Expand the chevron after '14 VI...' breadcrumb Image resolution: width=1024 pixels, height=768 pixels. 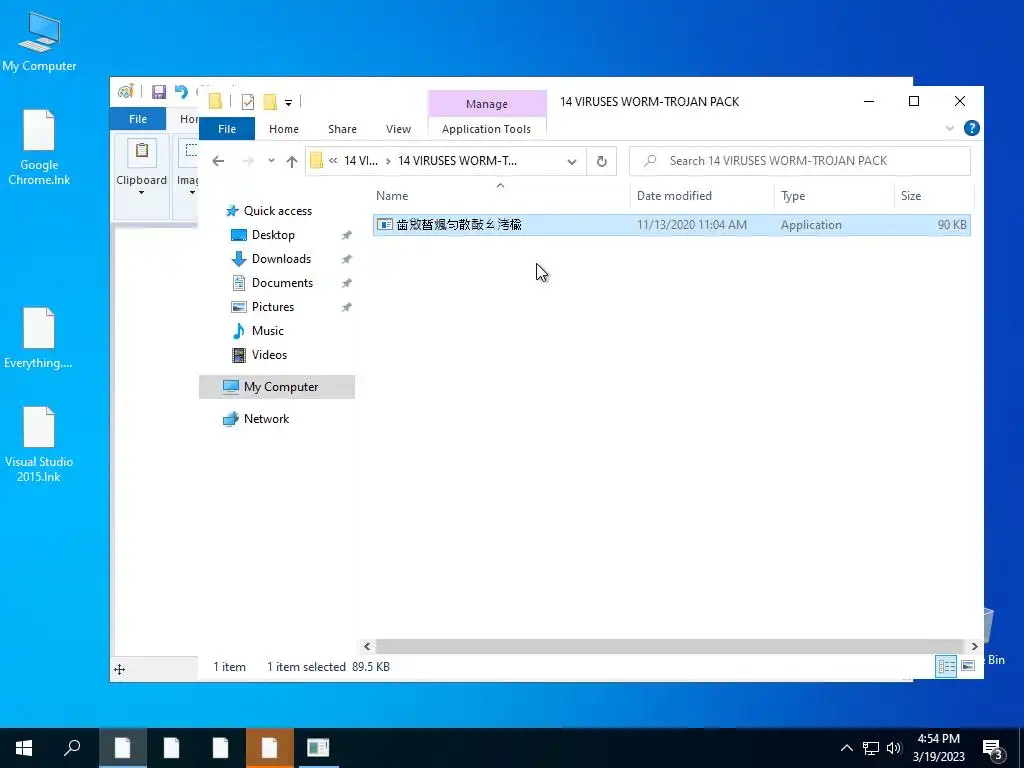(388, 161)
